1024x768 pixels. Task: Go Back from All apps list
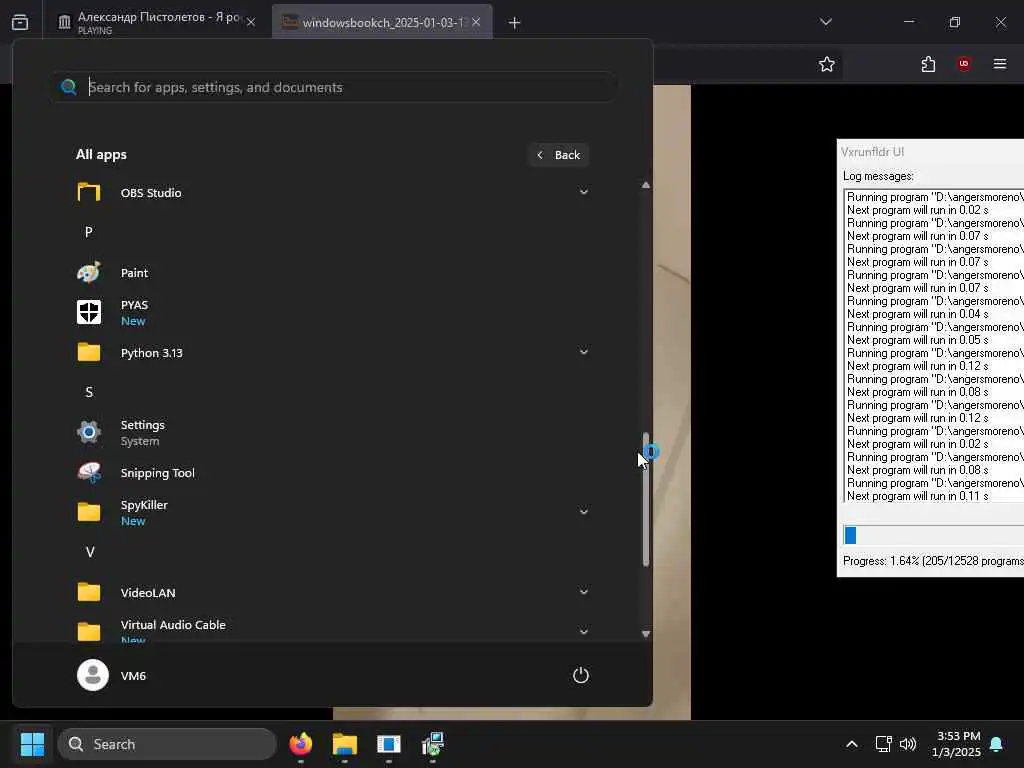[559, 155]
